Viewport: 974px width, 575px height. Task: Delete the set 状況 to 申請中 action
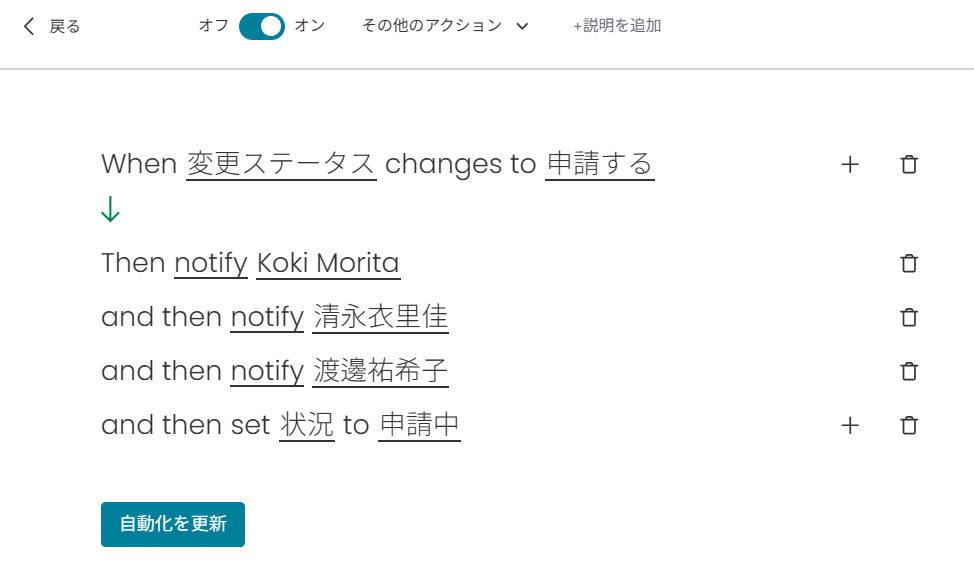[909, 426]
